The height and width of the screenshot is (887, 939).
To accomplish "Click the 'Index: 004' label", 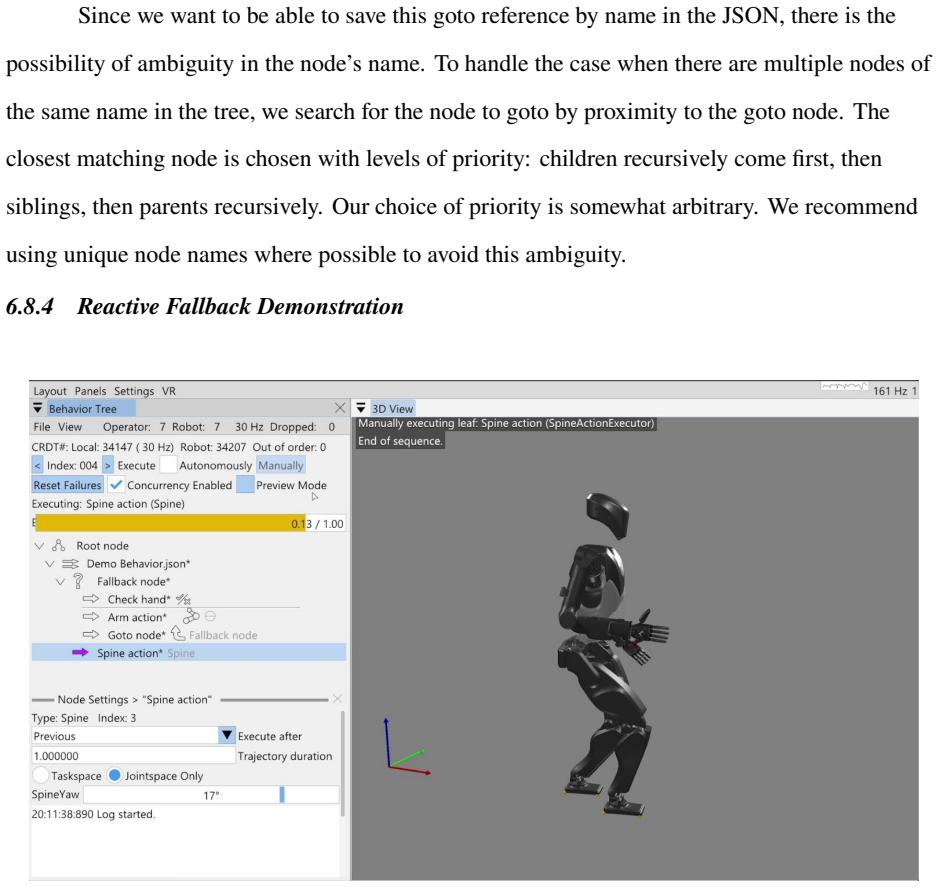I will pyautogui.click(x=72, y=465).
